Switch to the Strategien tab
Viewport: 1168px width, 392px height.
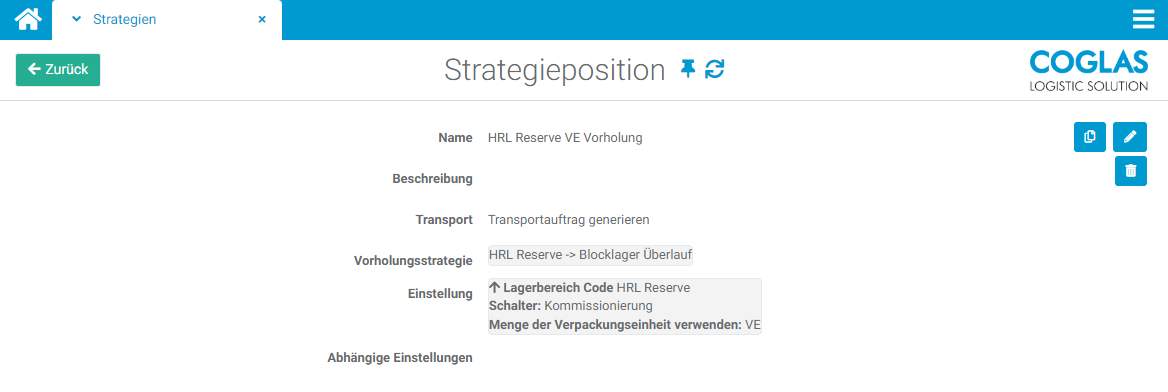point(124,19)
